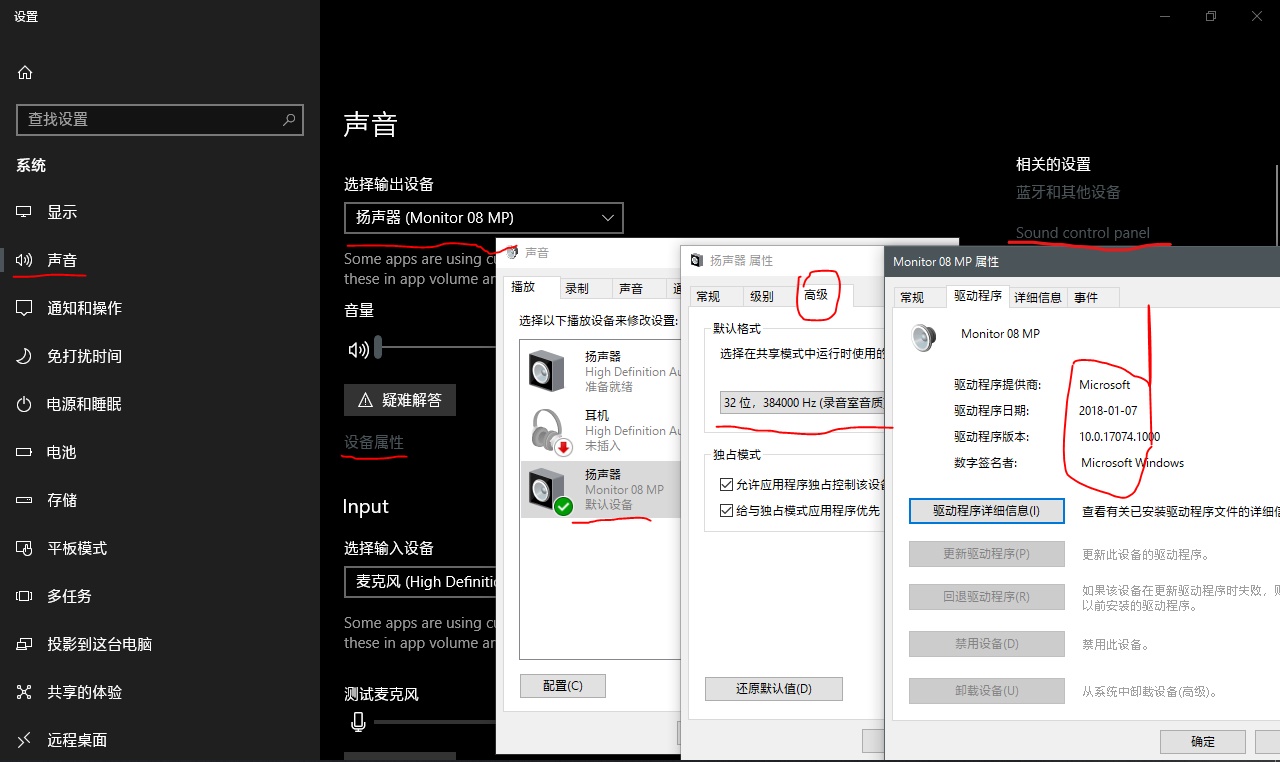Open 远程桌面 remote desktop icon entry
Viewport: 1280px width, 762px height.
tap(25, 740)
